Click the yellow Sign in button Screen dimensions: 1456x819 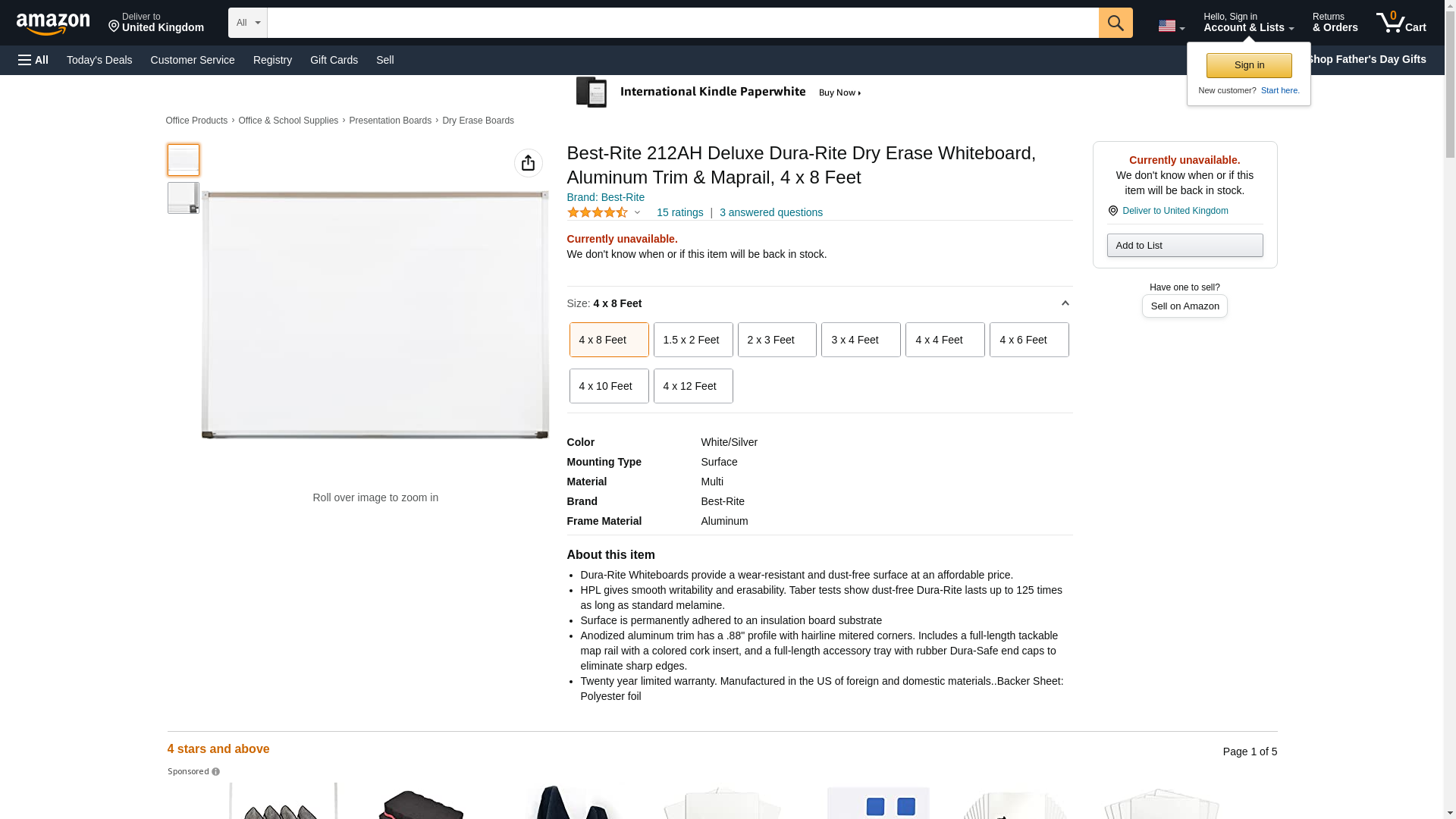click(x=1248, y=65)
